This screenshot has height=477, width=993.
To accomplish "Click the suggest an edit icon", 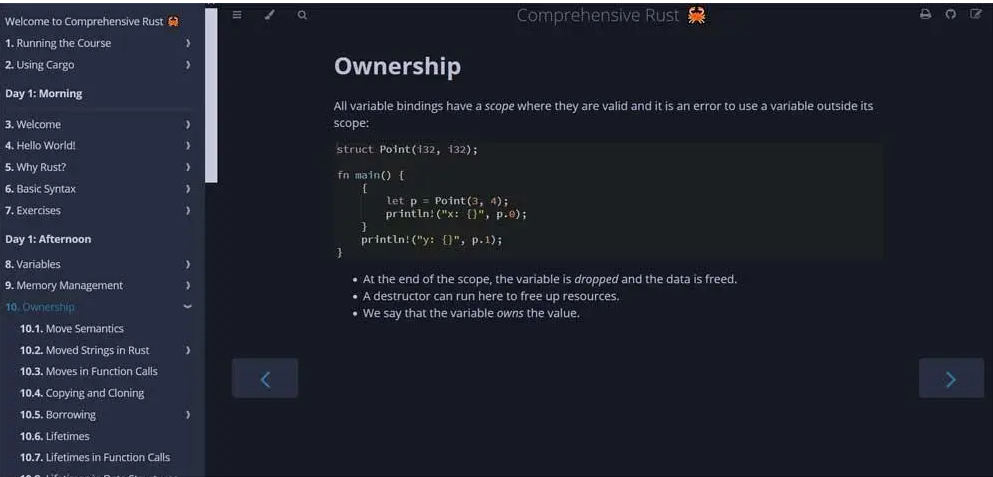I will [976, 15].
